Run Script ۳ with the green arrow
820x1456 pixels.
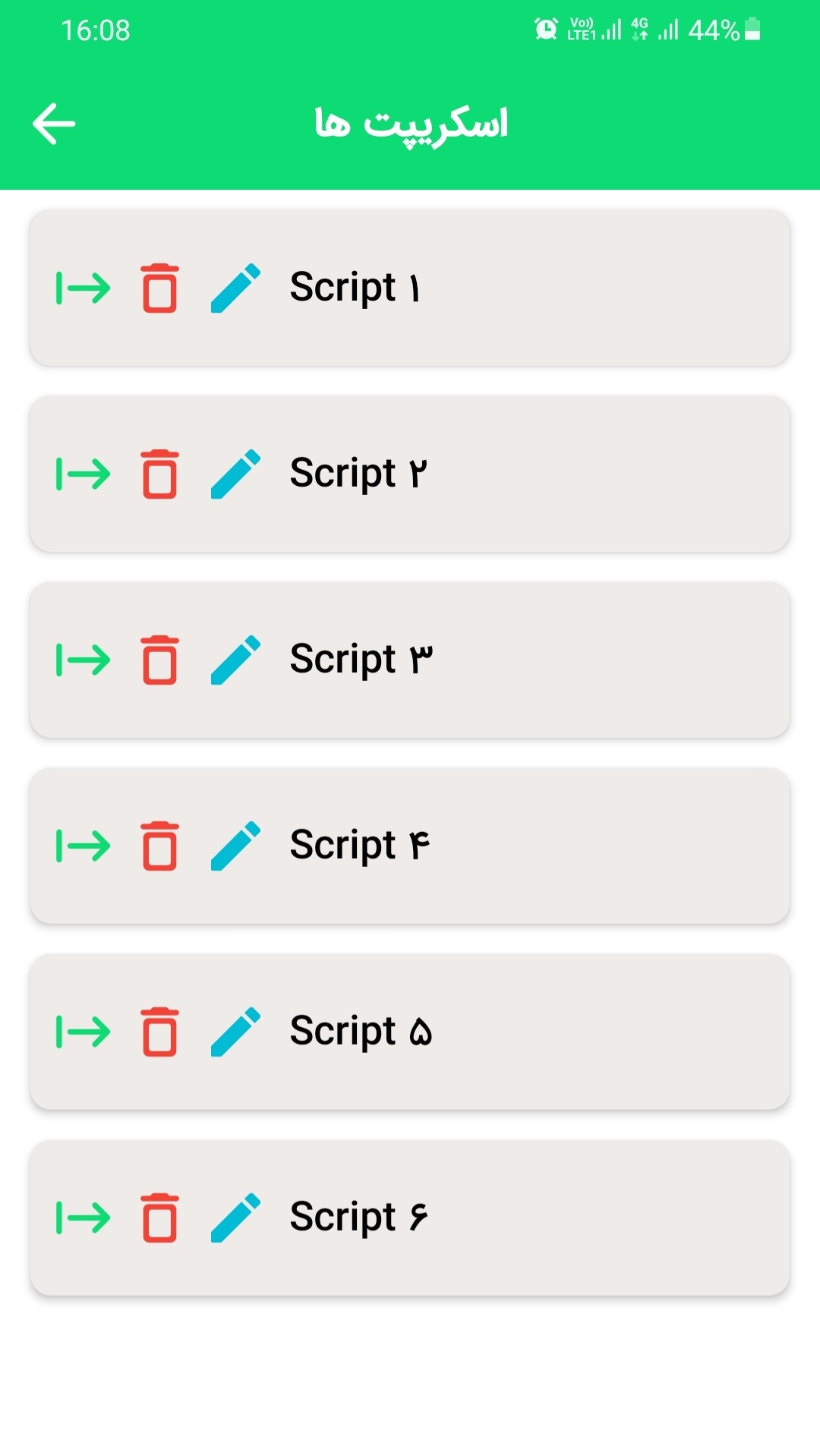84,660
